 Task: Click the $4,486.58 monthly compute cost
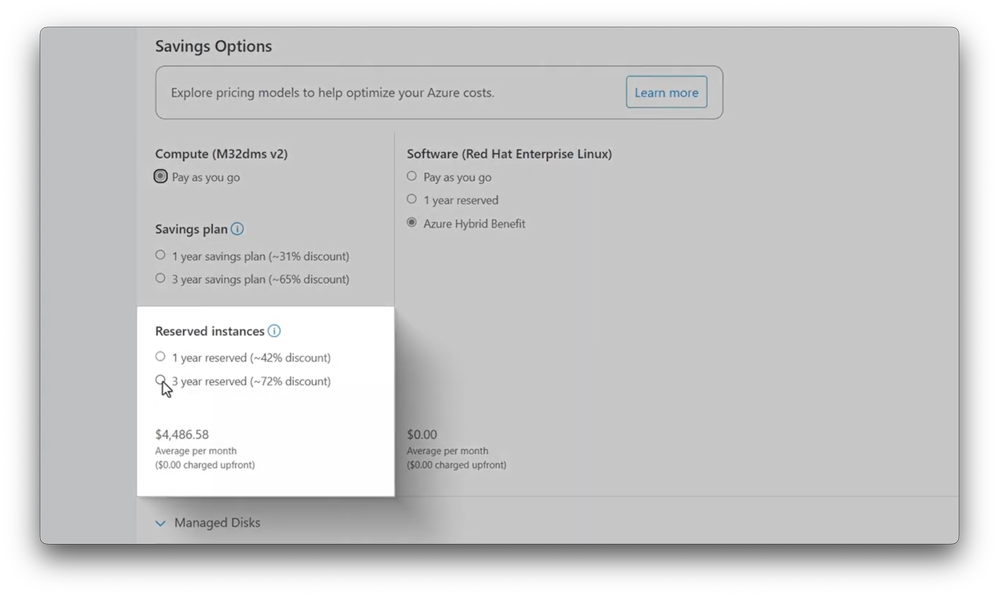click(x=182, y=435)
